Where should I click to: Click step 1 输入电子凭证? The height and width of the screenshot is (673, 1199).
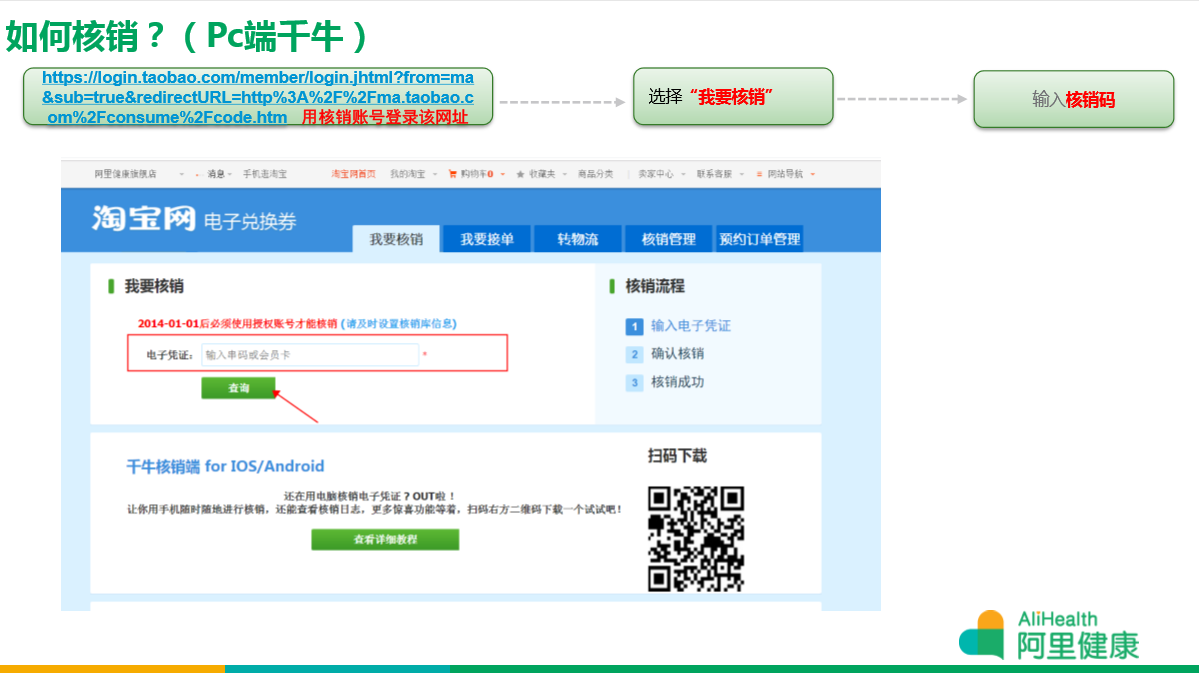coord(679,326)
